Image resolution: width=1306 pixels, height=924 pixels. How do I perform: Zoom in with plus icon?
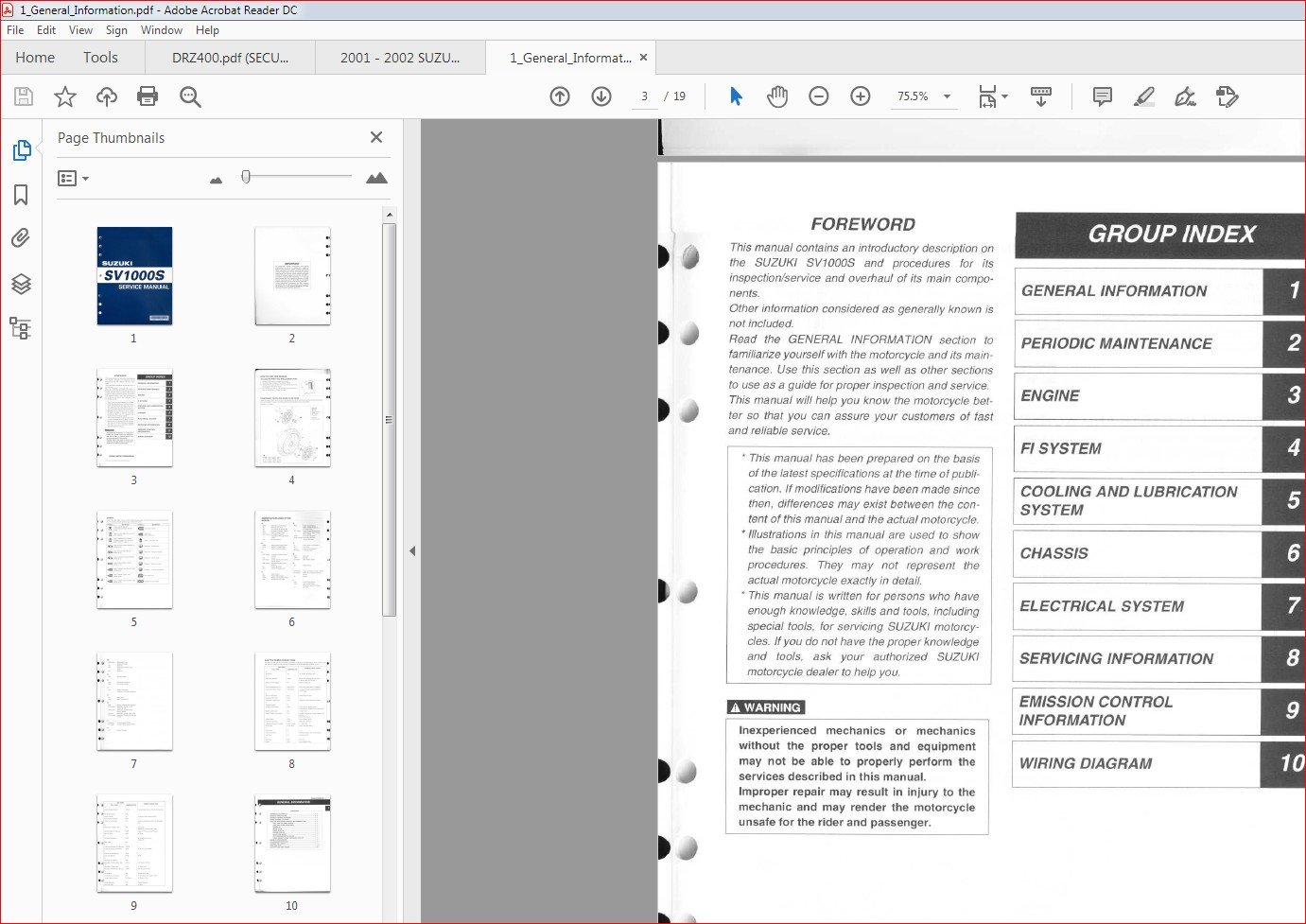(861, 96)
